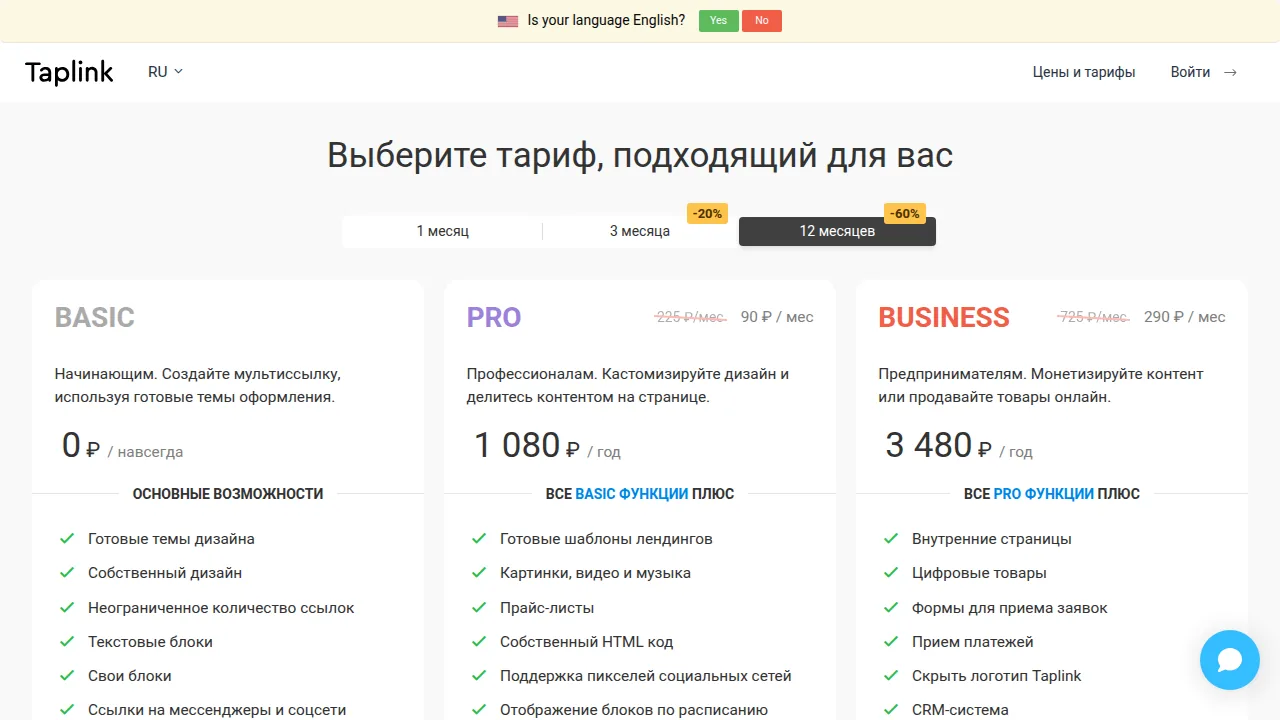Screen dimensions: 1280x720
Task: Confirm English language with Yes
Action: [719, 21]
